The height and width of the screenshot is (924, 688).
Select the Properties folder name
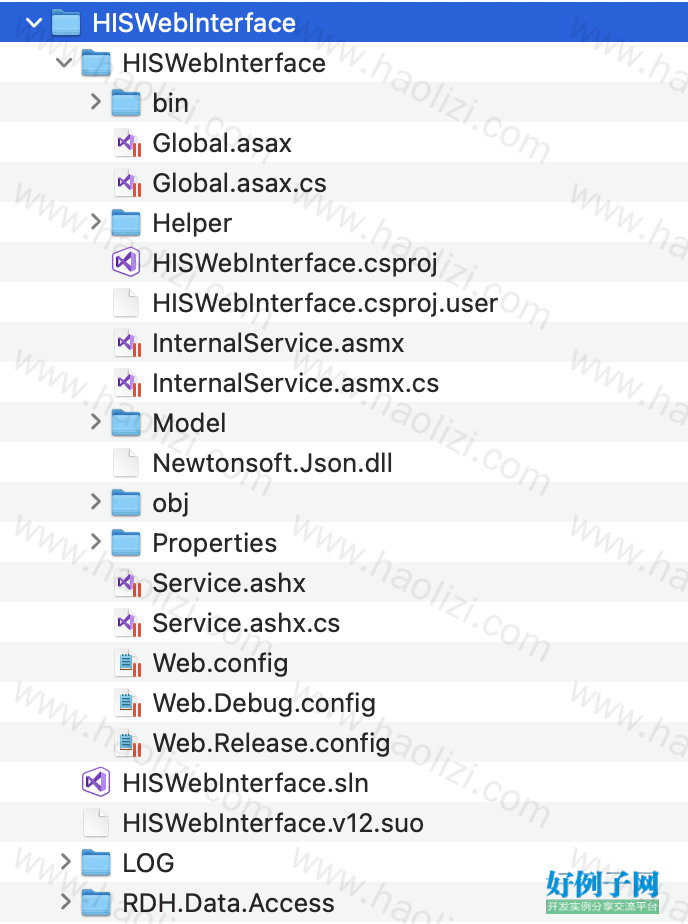tap(214, 543)
